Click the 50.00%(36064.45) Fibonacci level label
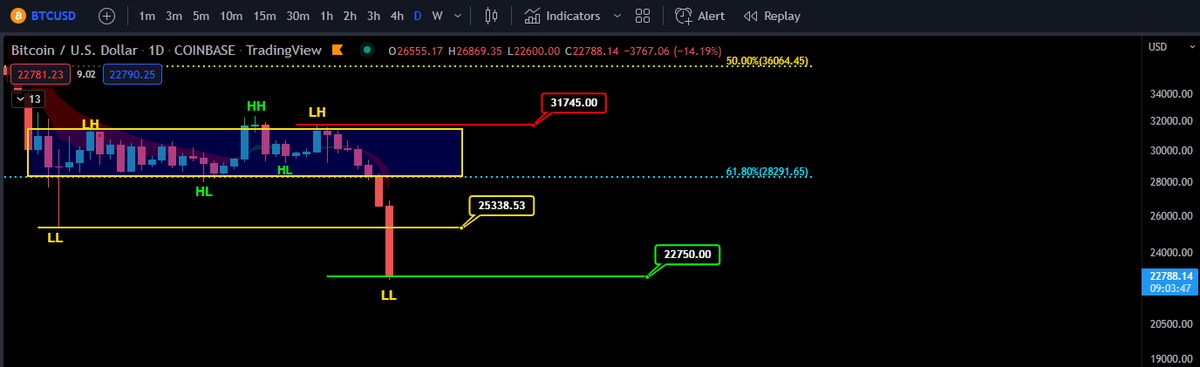The width and height of the screenshot is (1200, 367). click(x=768, y=61)
